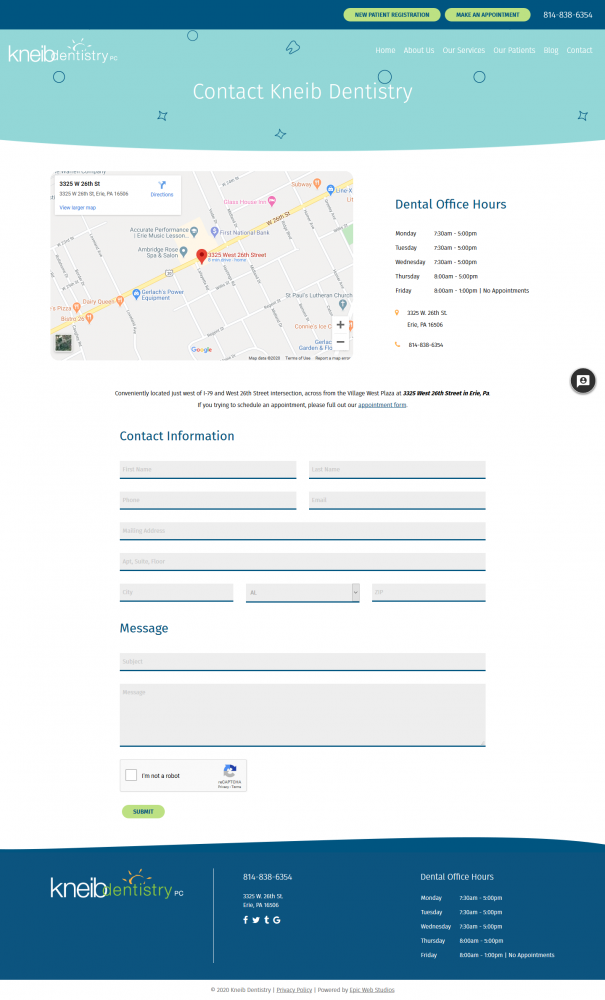Switch map to satellite view thumbnail
This screenshot has width=605, height=1000.
63,343
